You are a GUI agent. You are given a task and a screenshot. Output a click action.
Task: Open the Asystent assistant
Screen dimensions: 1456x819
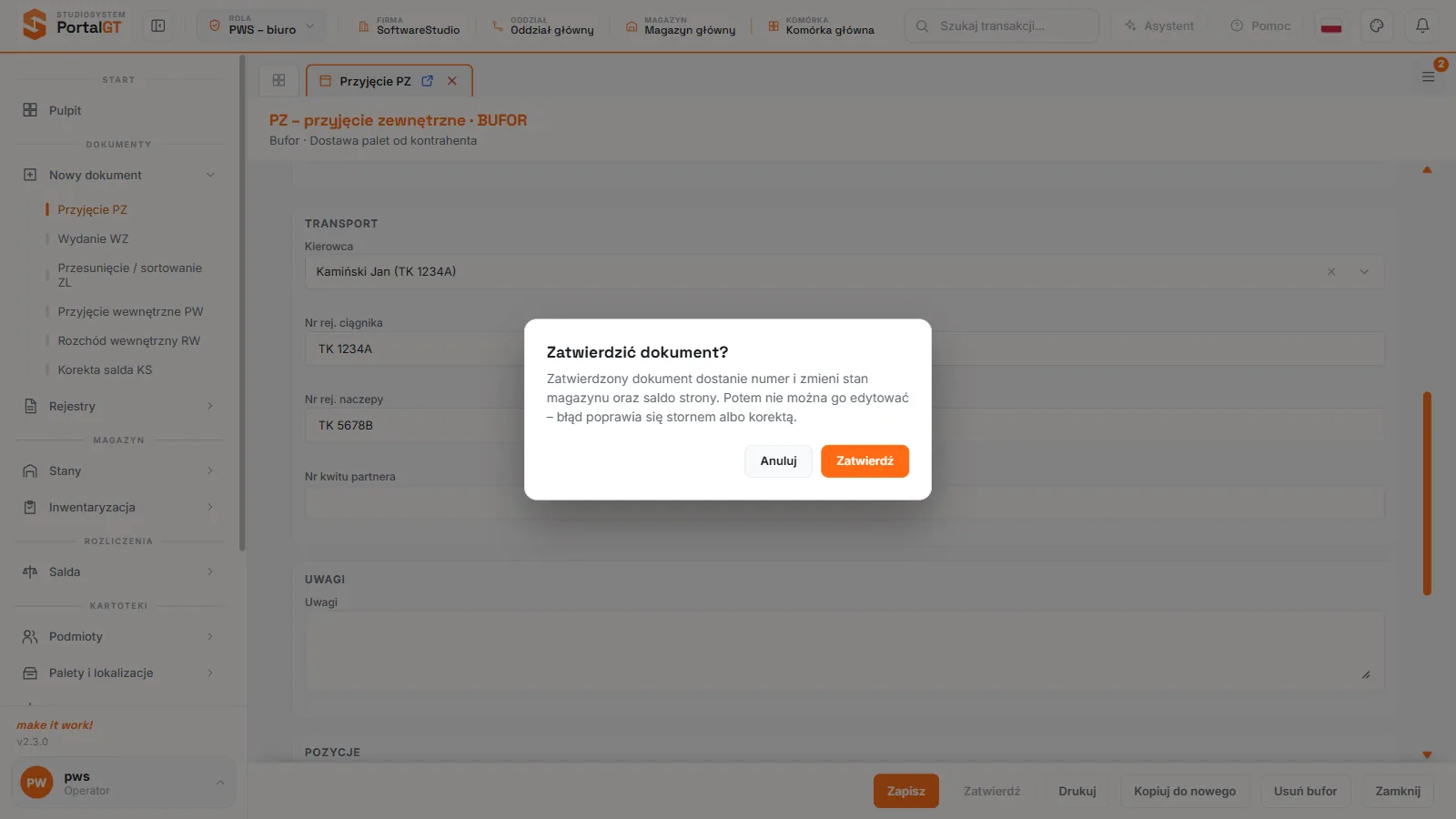point(1159,25)
